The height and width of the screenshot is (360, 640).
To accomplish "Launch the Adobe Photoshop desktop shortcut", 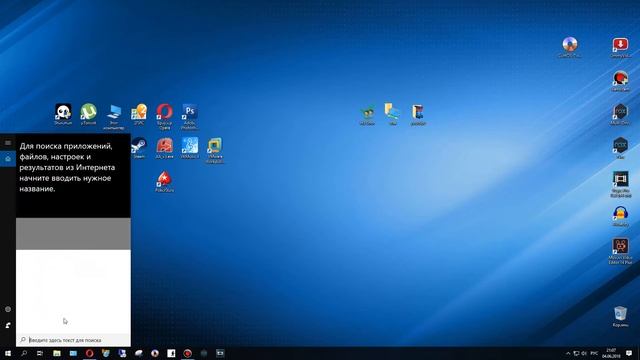I will 190,116.
